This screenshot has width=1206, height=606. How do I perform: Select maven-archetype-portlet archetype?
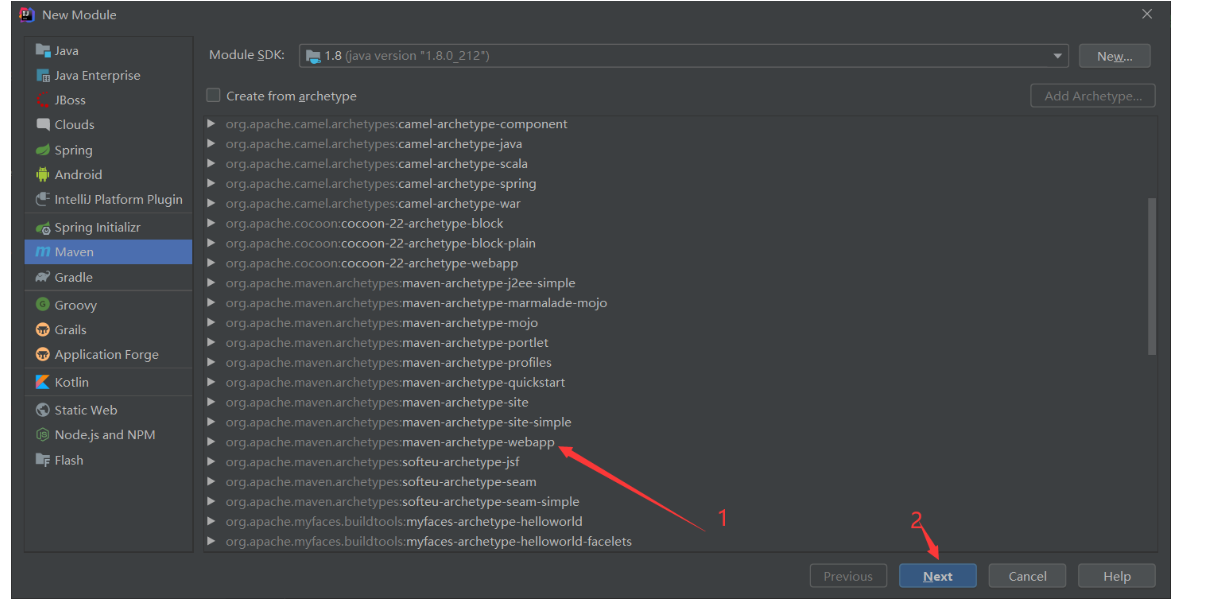(387, 343)
